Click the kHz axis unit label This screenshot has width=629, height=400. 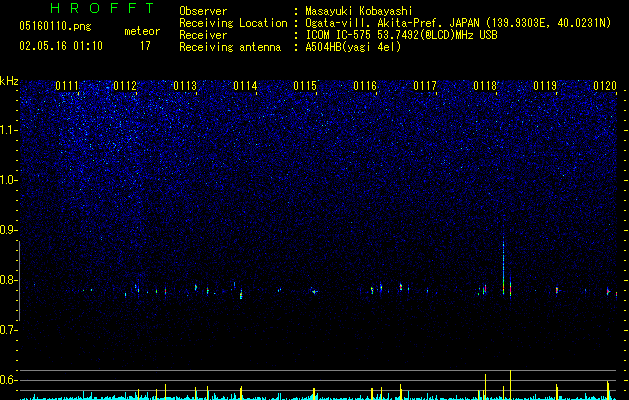[9, 81]
